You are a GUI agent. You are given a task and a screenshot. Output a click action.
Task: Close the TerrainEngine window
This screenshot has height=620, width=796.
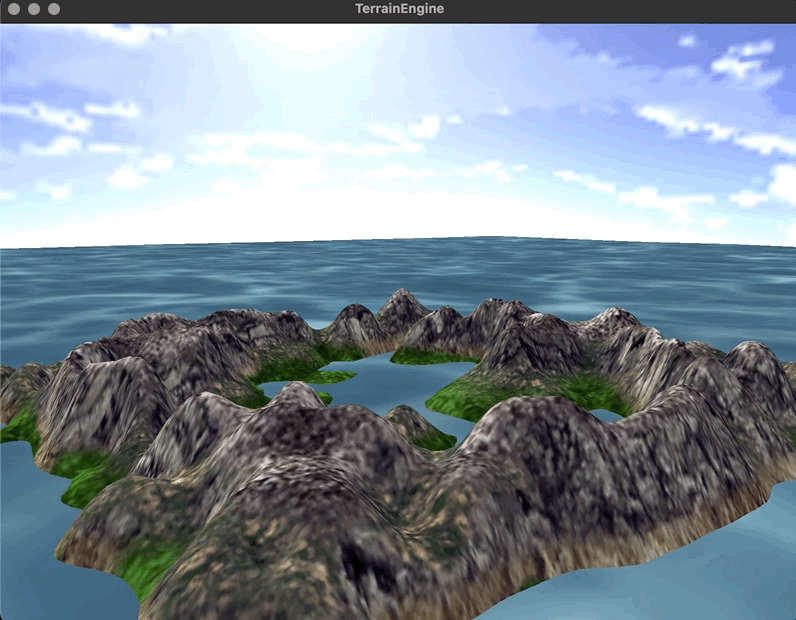click(x=14, y=9)
